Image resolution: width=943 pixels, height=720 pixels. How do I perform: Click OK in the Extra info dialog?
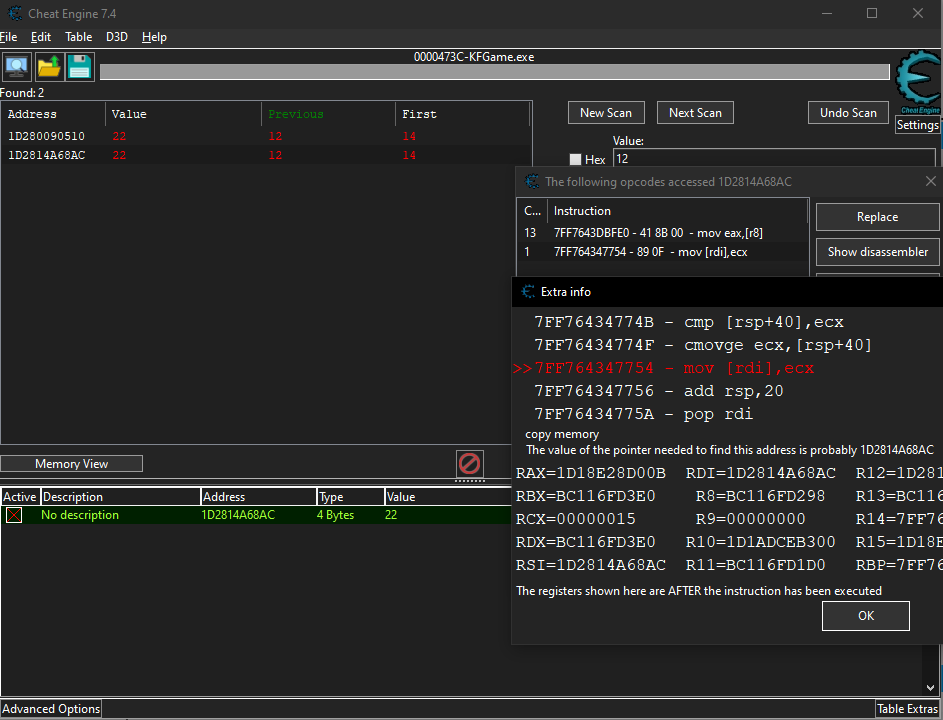[x=865, y=616]
